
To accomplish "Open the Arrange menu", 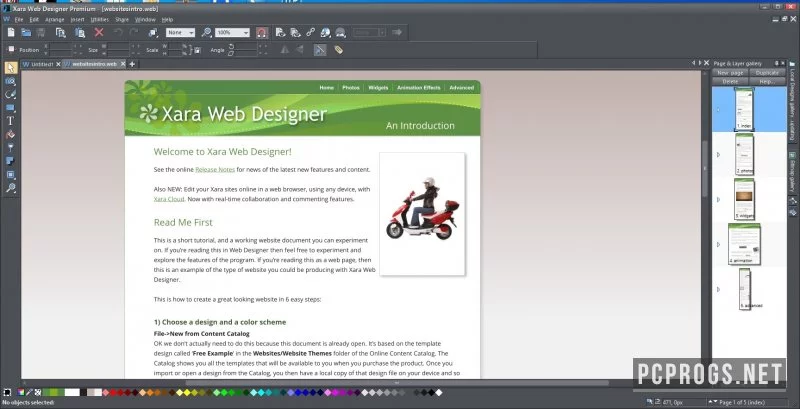I will pos(55,19).
